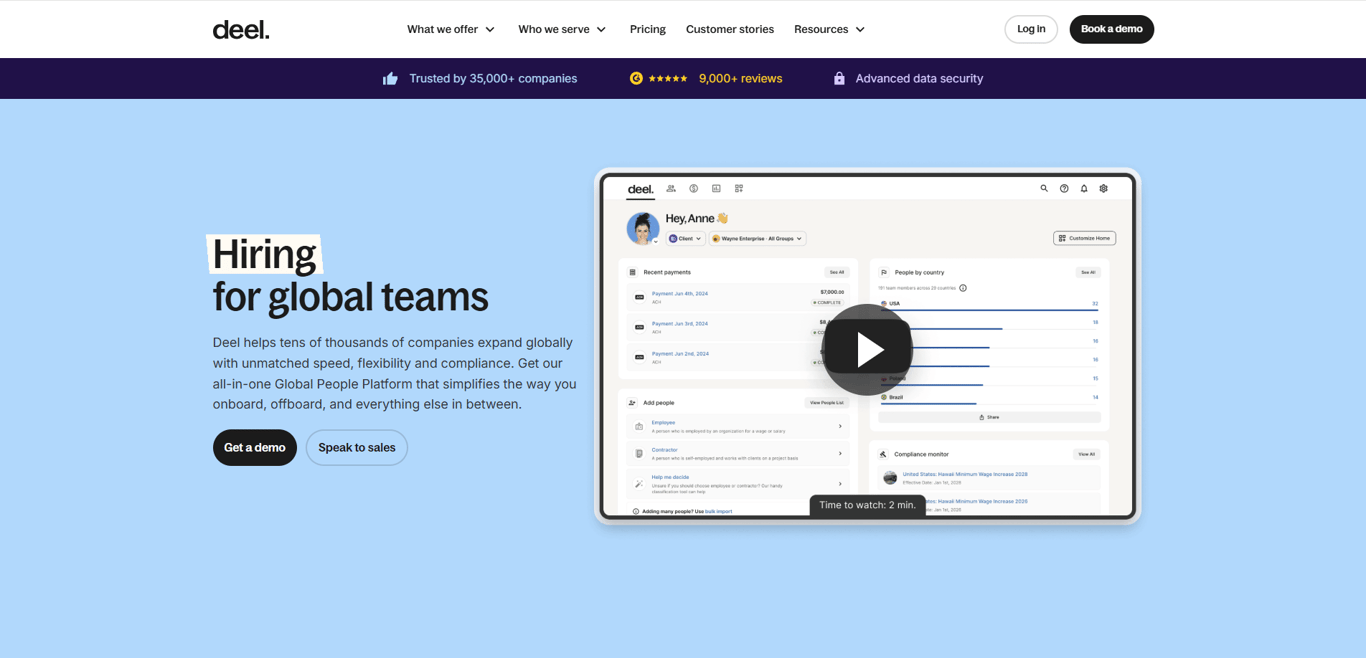The width and height of the screenshot is (1366, 658).
Task: Click the Book a demo button
Action: click(x=1112, y=29)
